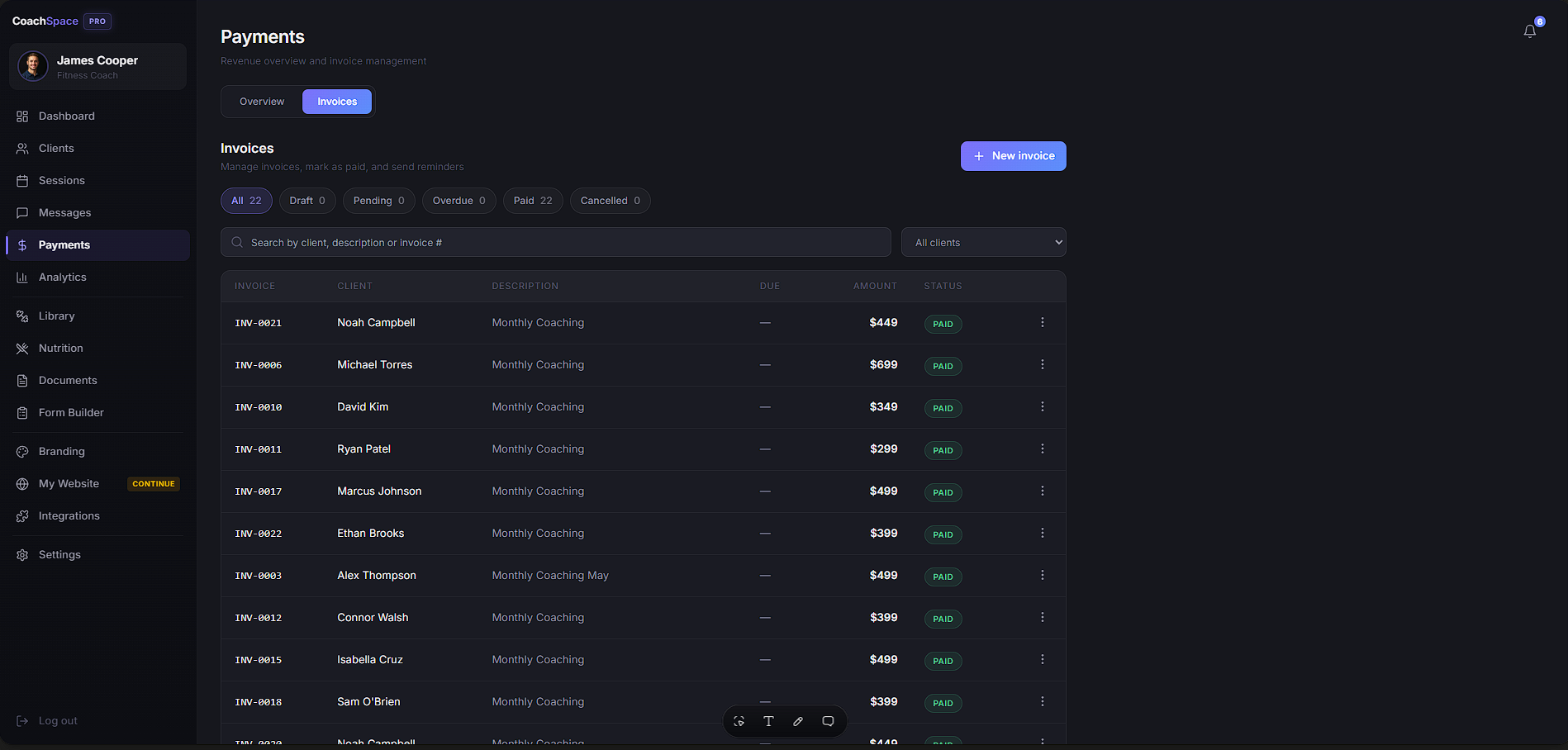Click the CONTINUE badge beside My Website
Screen dimensions: 1568x750
(x=154, y=484)
